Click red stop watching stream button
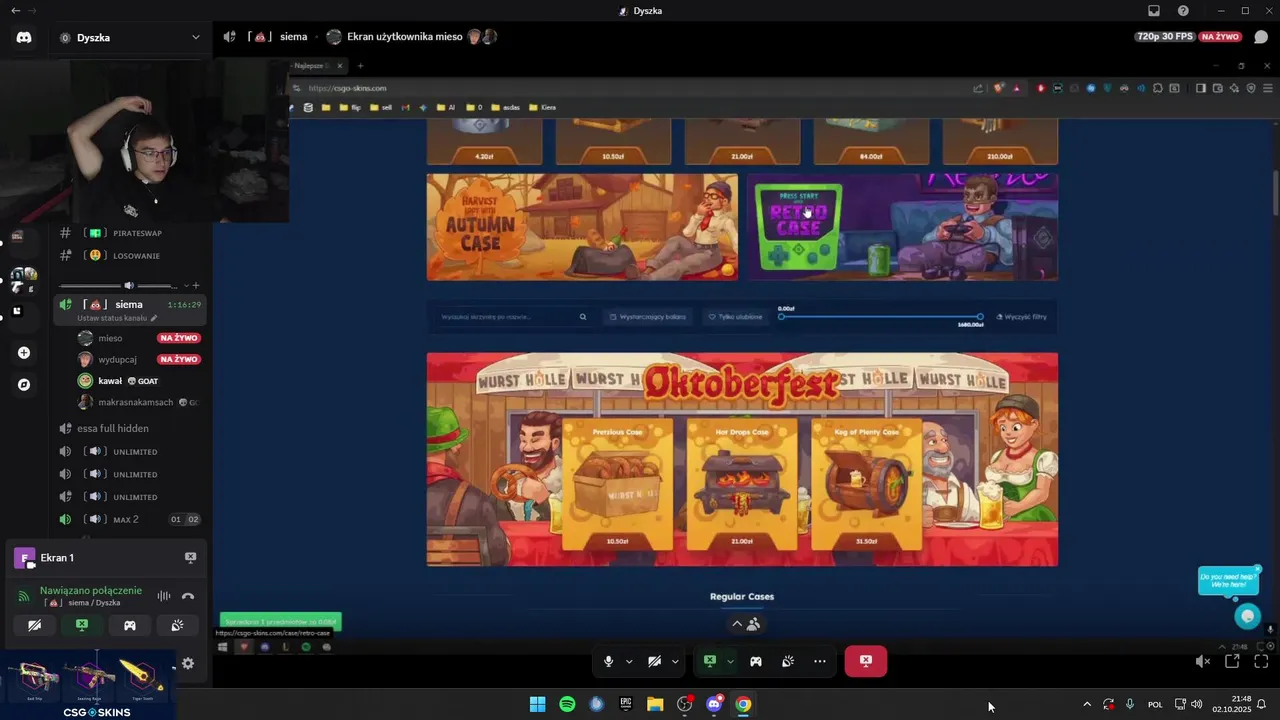 click(x=866, y=661)
